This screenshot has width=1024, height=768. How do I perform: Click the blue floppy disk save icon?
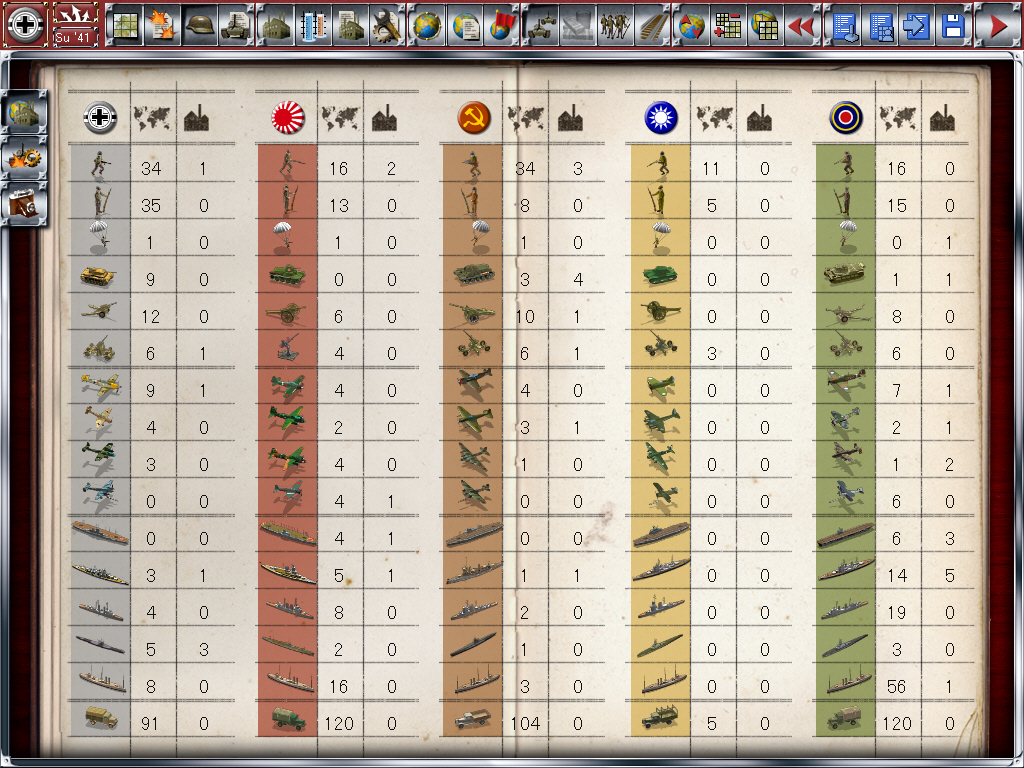point(953,25)
